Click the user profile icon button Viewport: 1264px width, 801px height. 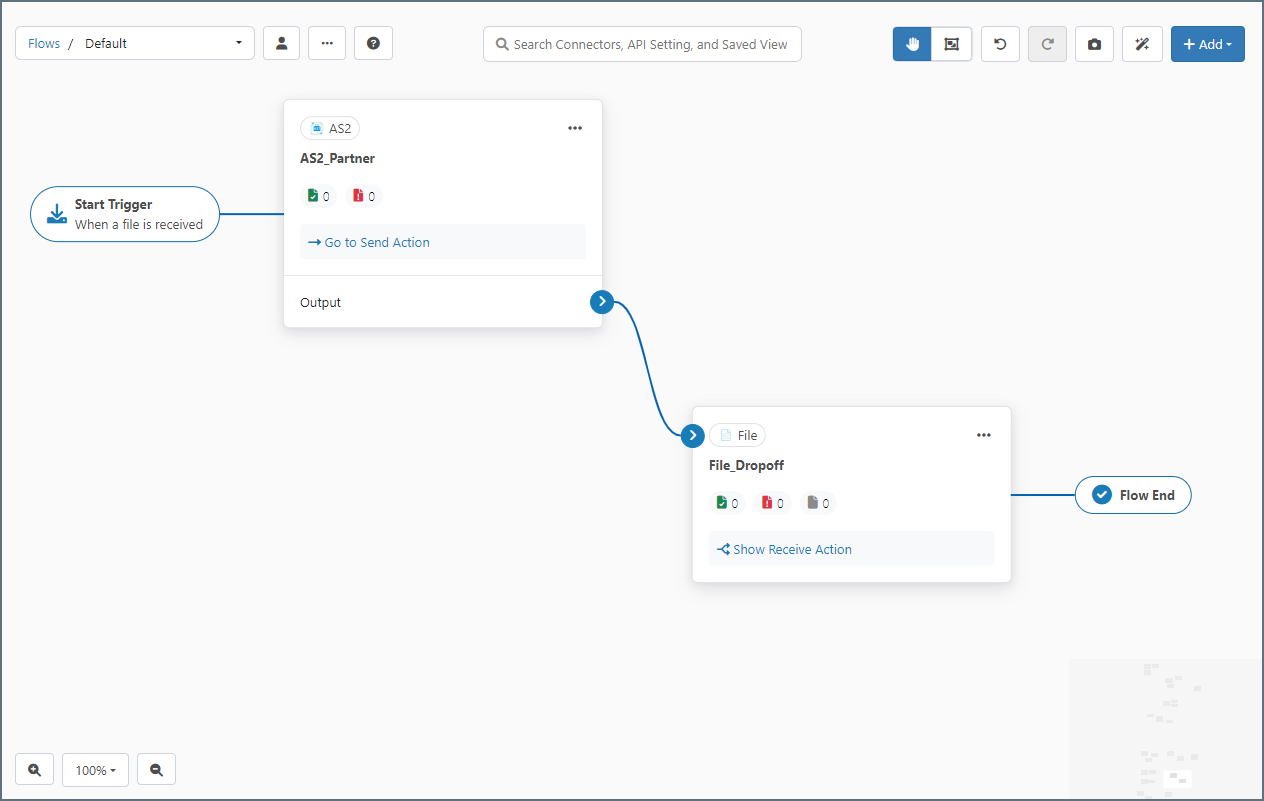click(x=281, y=43)
